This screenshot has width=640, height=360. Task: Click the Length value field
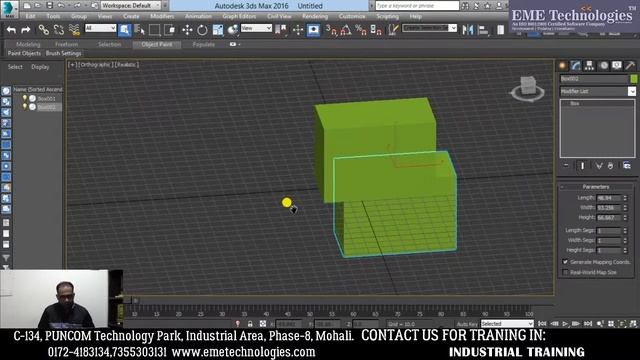tap(608, 198)
